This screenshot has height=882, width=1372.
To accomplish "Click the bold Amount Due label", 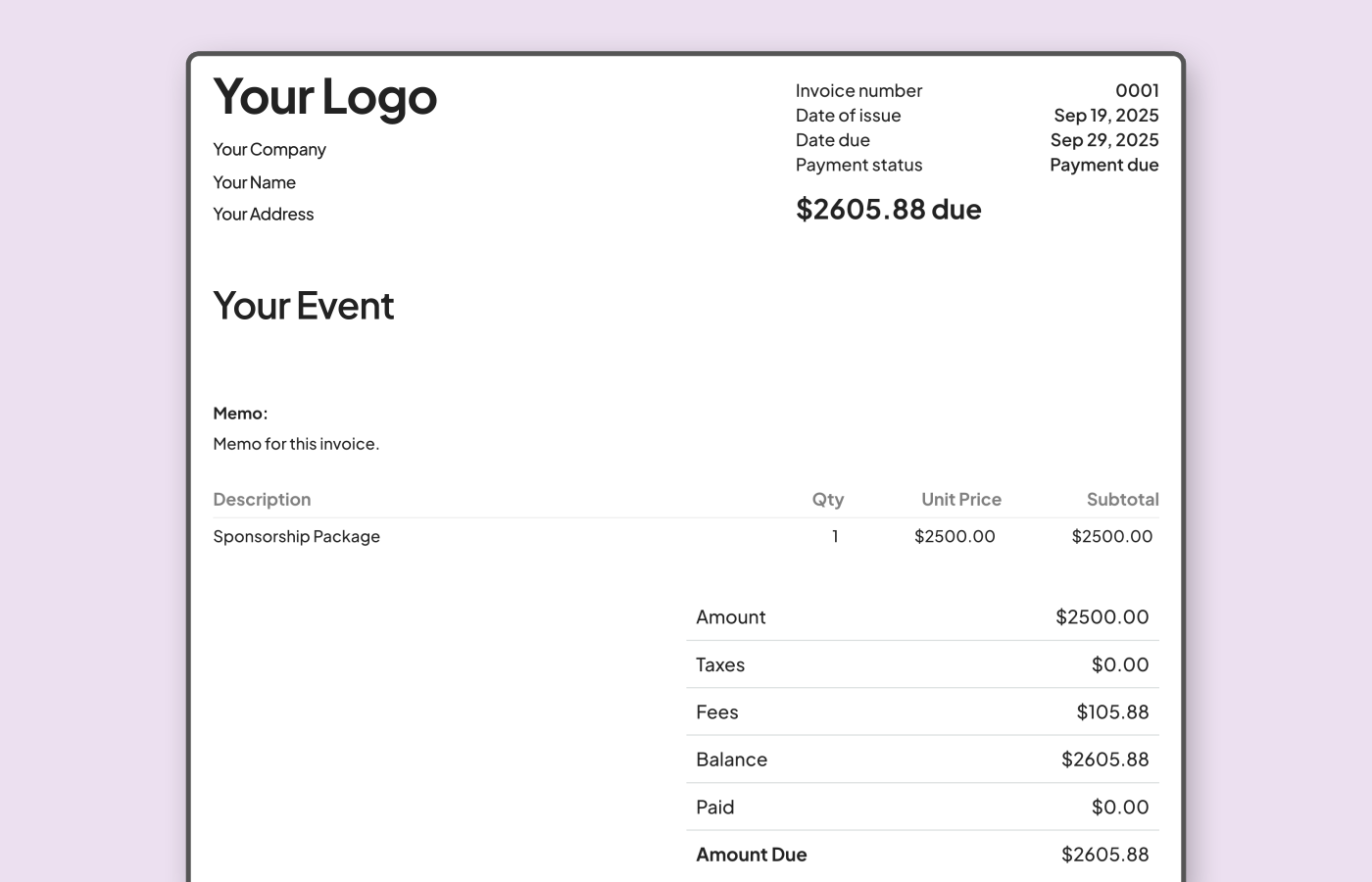I will point(752,854).
